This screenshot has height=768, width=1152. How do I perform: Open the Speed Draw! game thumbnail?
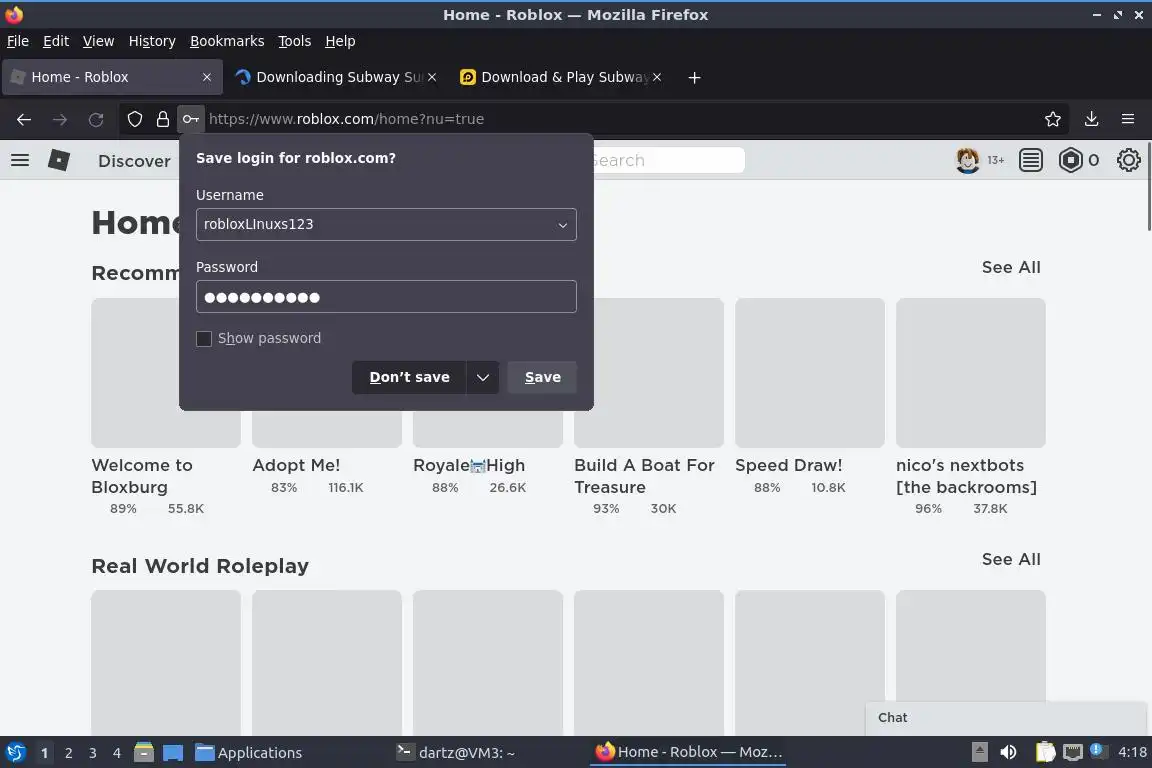point(810,373)
